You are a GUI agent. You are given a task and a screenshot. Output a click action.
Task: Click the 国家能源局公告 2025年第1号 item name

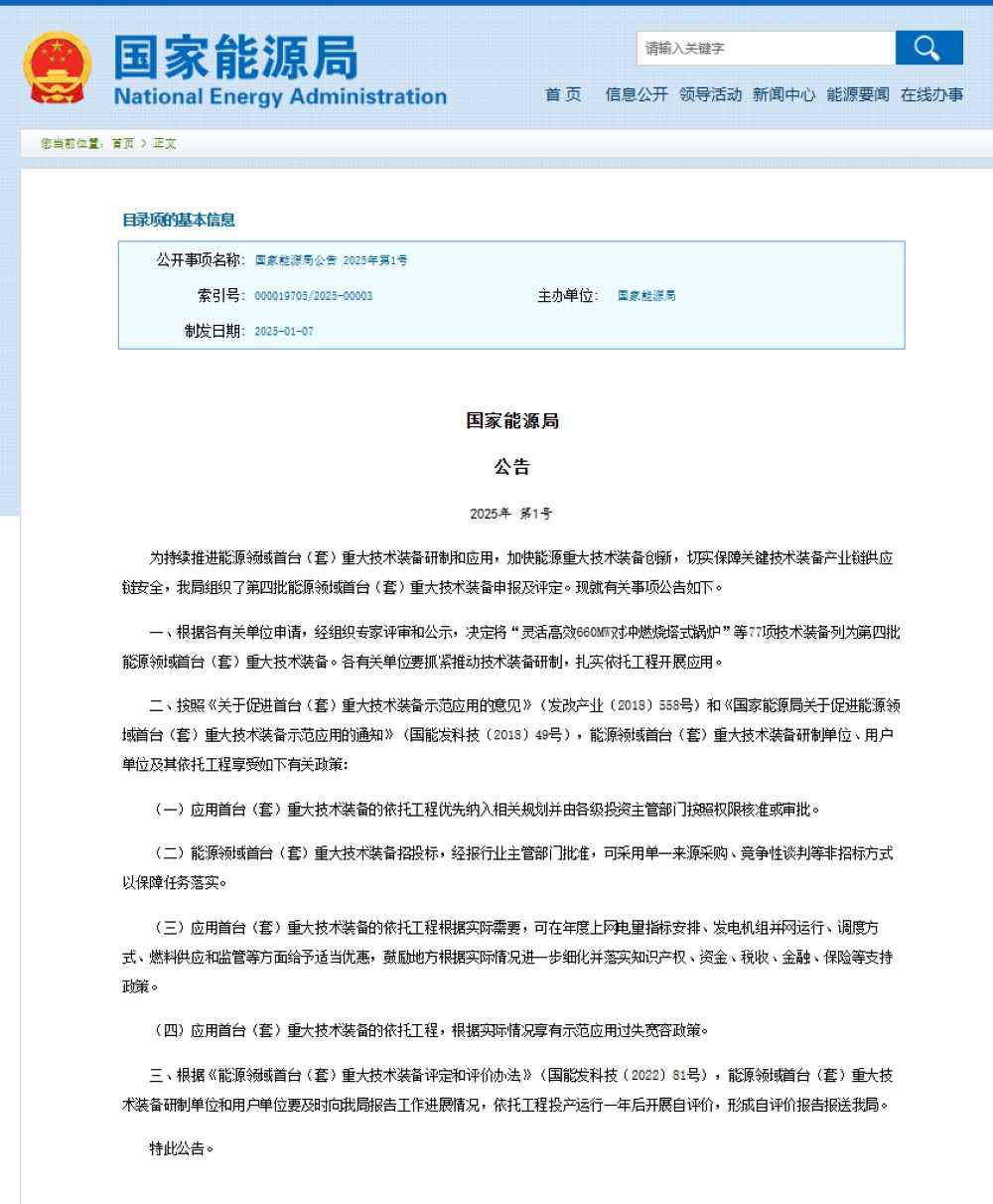pos(331,260)
